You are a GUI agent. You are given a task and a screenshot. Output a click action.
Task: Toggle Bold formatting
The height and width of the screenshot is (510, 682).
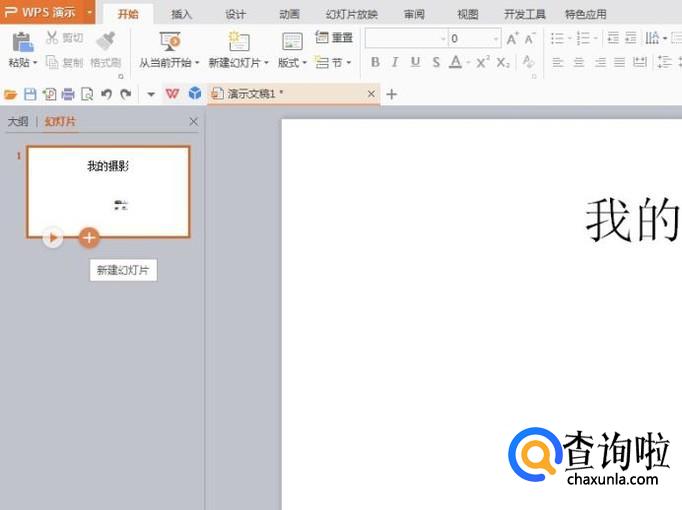375,63
